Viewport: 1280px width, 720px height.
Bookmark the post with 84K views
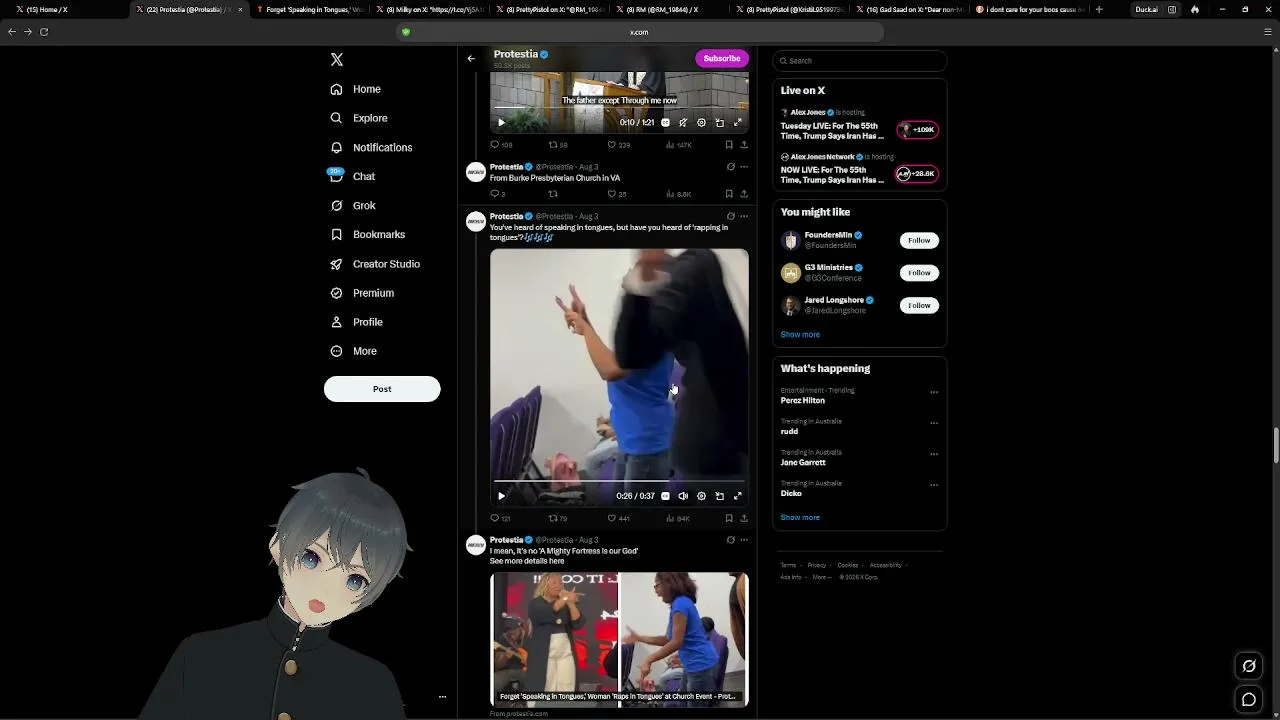point(729,519)
